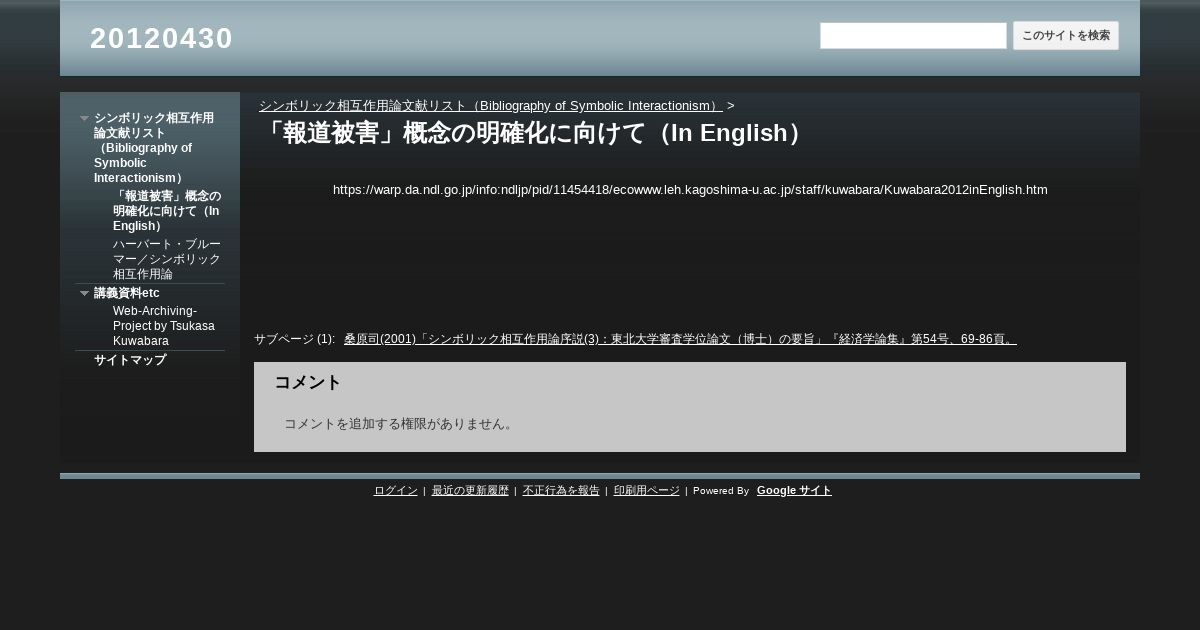The width and height of the screenshot is (1200, 630).
Task: Open sidebar item シンボリック相互作用論文献リスト (Bibliography of Symbolic Interactionism)
Action: point(154,147)
